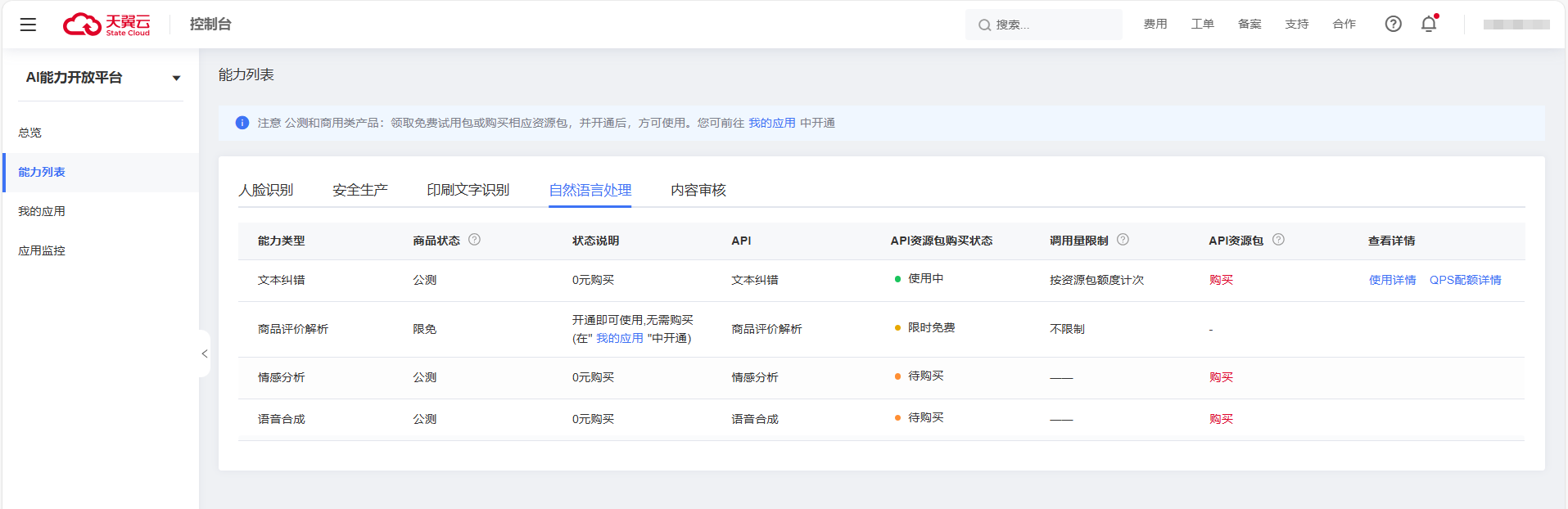Open QPS配额详情 for 文本纠错
The image size is (1568, 509).
pyautogui.click(x=1466, y=280)
